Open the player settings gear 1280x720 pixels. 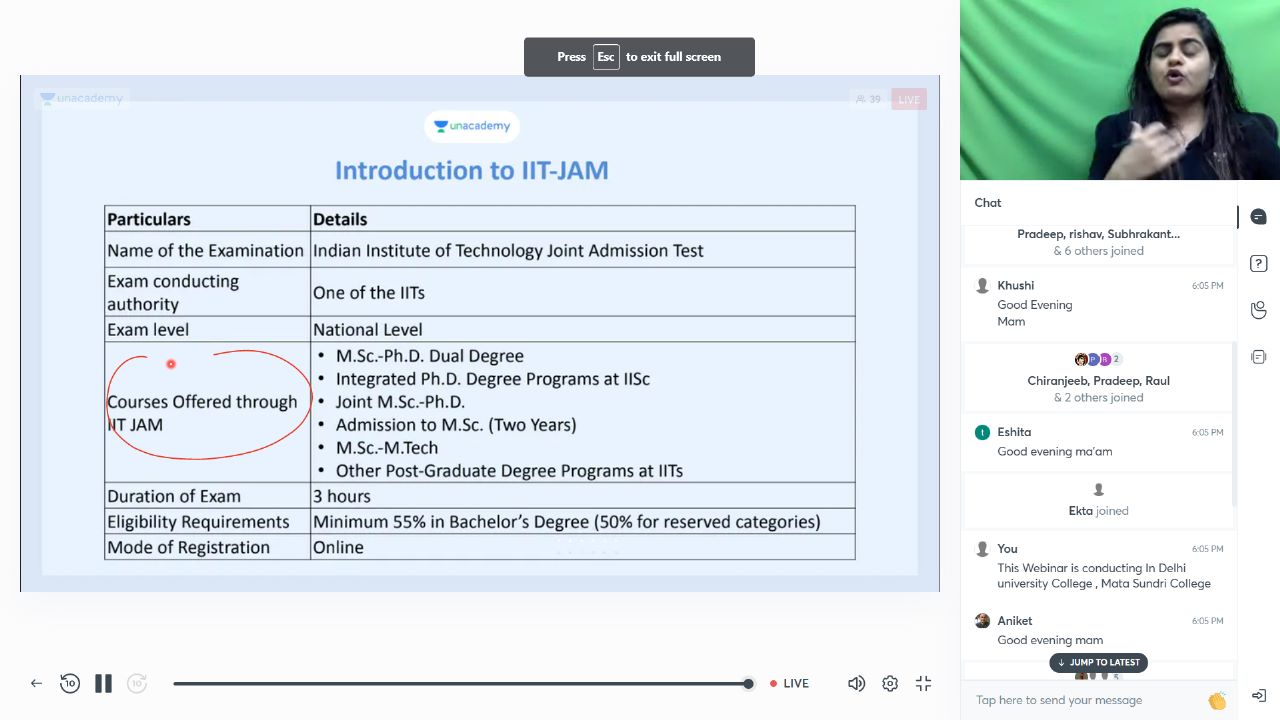890,683
